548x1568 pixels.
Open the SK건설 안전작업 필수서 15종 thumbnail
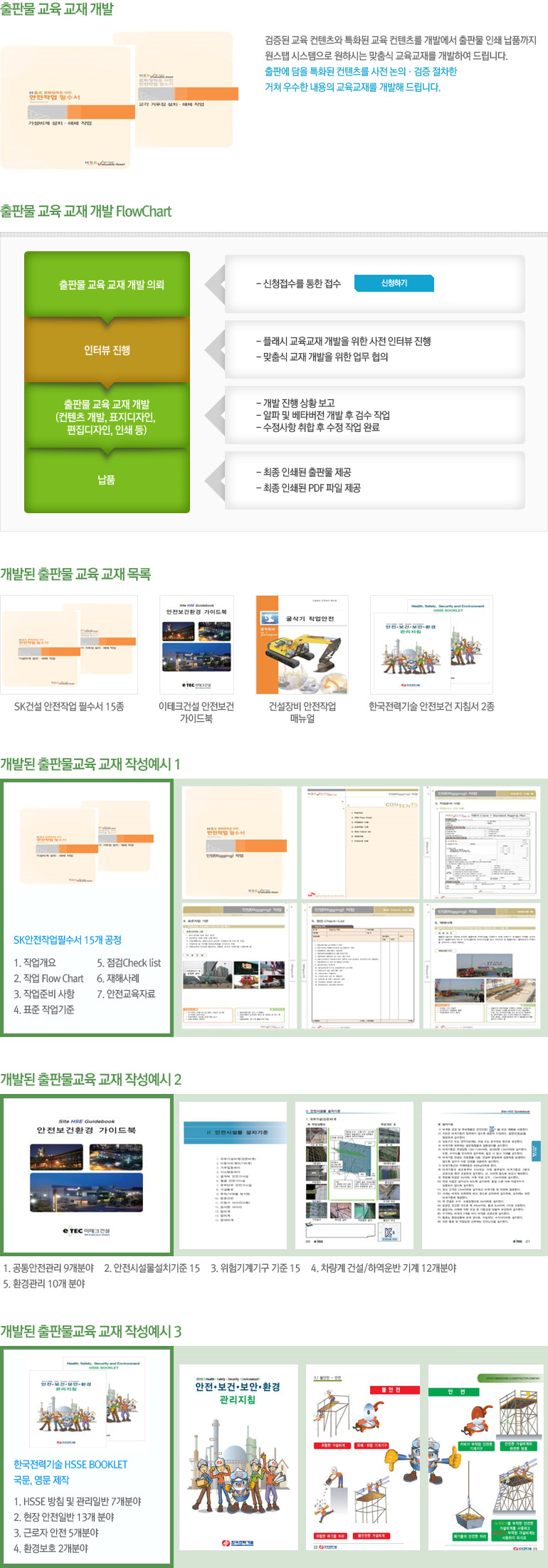click(x=69, y=645)
